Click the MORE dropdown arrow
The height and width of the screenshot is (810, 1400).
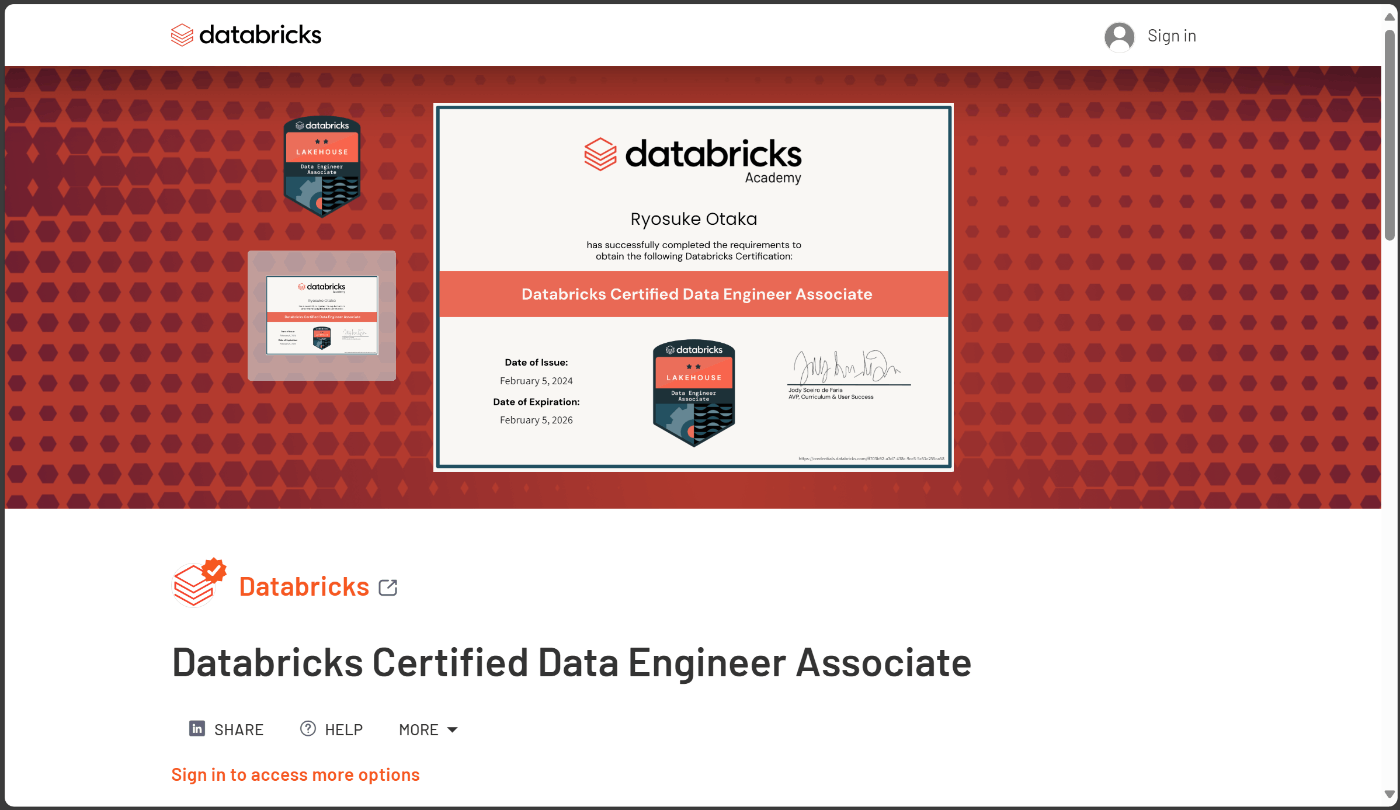(452, 729)
